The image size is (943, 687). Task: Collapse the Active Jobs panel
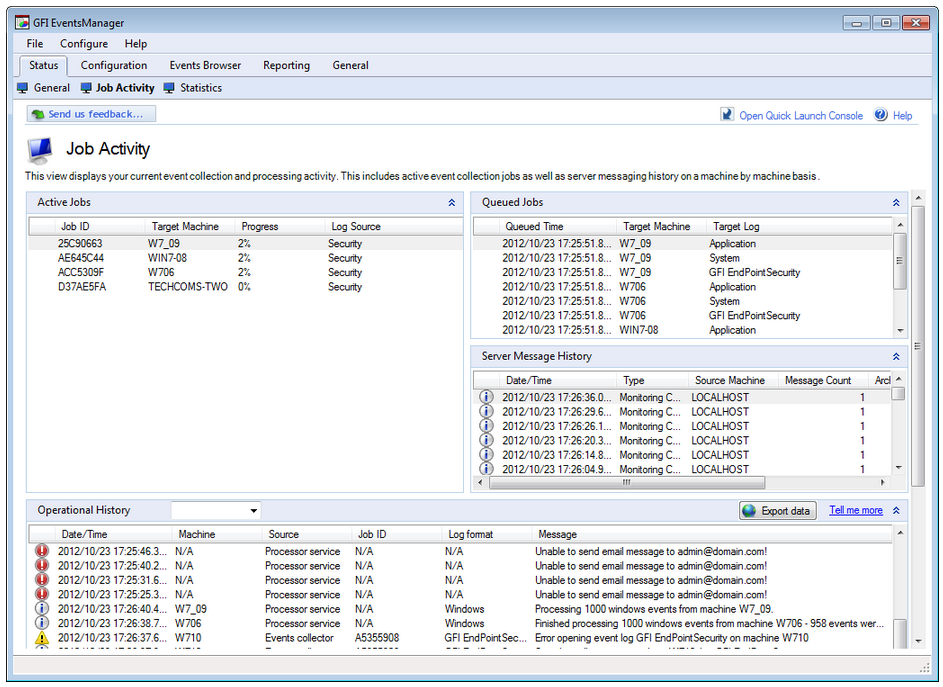click(452, 203)
